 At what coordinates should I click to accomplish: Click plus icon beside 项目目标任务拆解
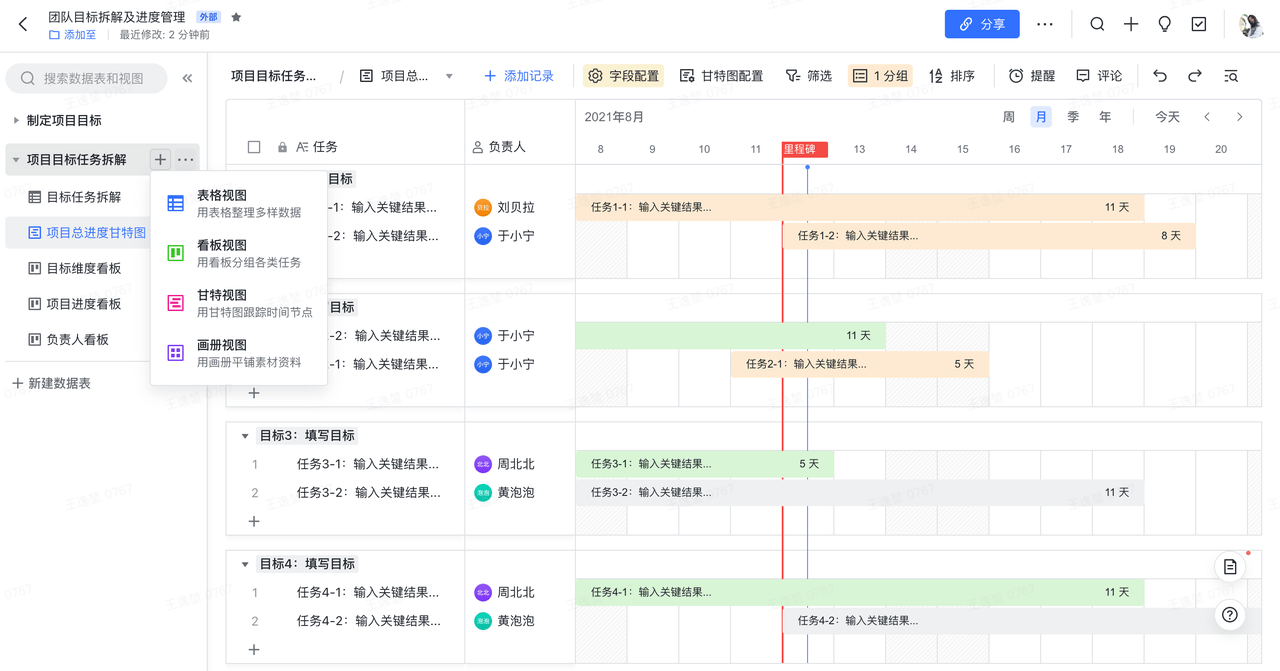(160, 160)
